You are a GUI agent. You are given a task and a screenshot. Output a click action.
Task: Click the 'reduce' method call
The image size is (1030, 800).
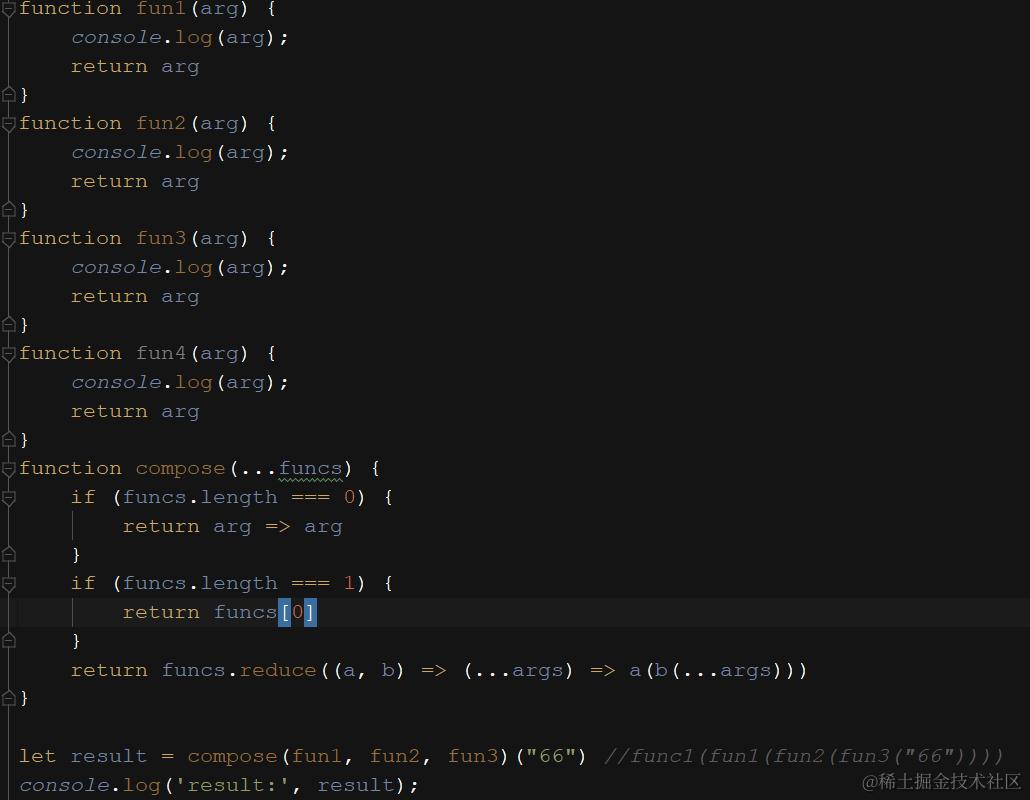(277, 670)
